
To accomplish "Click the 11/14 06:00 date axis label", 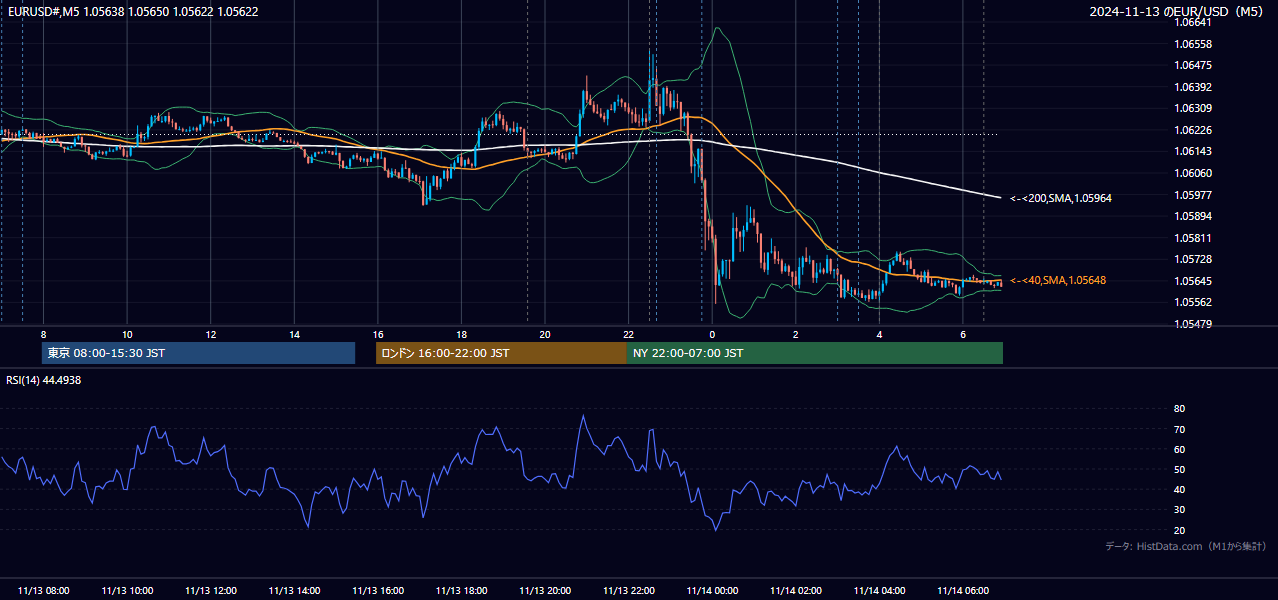I will pos(962,591).
